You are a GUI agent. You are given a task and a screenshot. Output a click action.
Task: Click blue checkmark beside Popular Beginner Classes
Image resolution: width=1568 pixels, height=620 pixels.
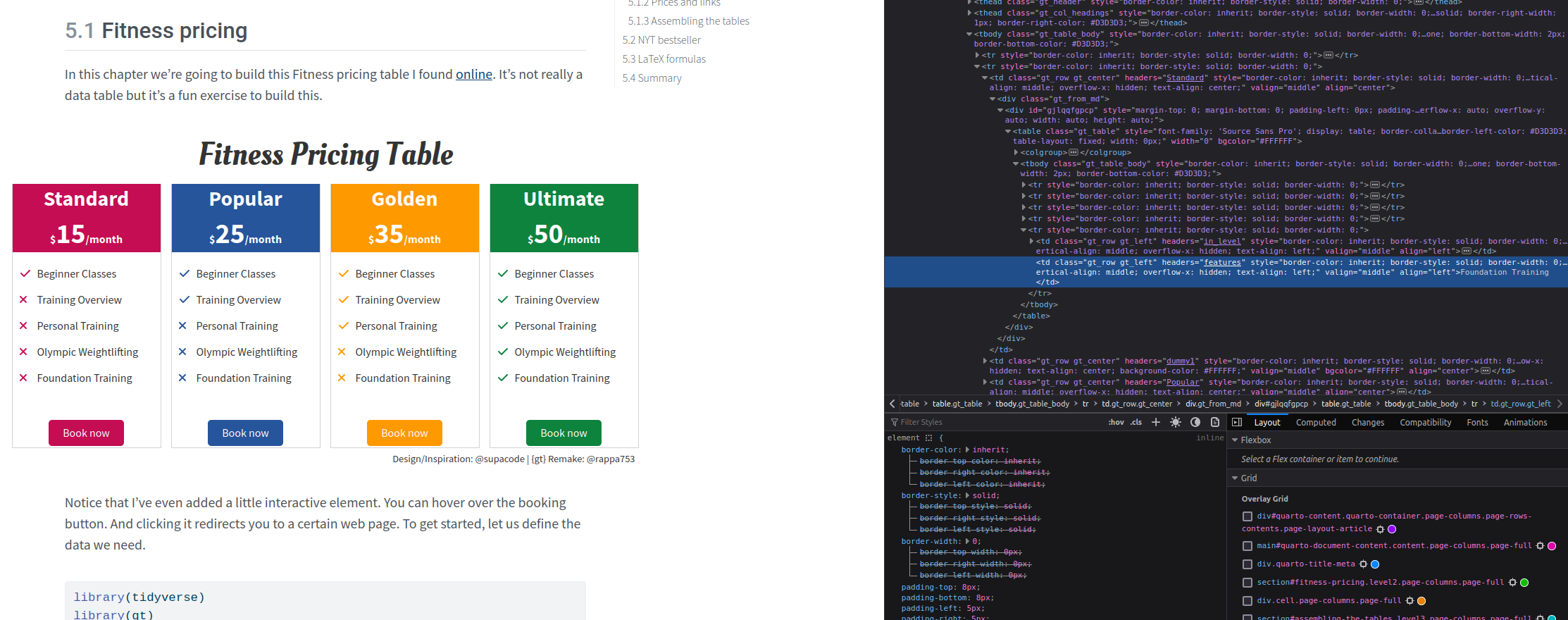pyautogui.click(x=184, y=273)
